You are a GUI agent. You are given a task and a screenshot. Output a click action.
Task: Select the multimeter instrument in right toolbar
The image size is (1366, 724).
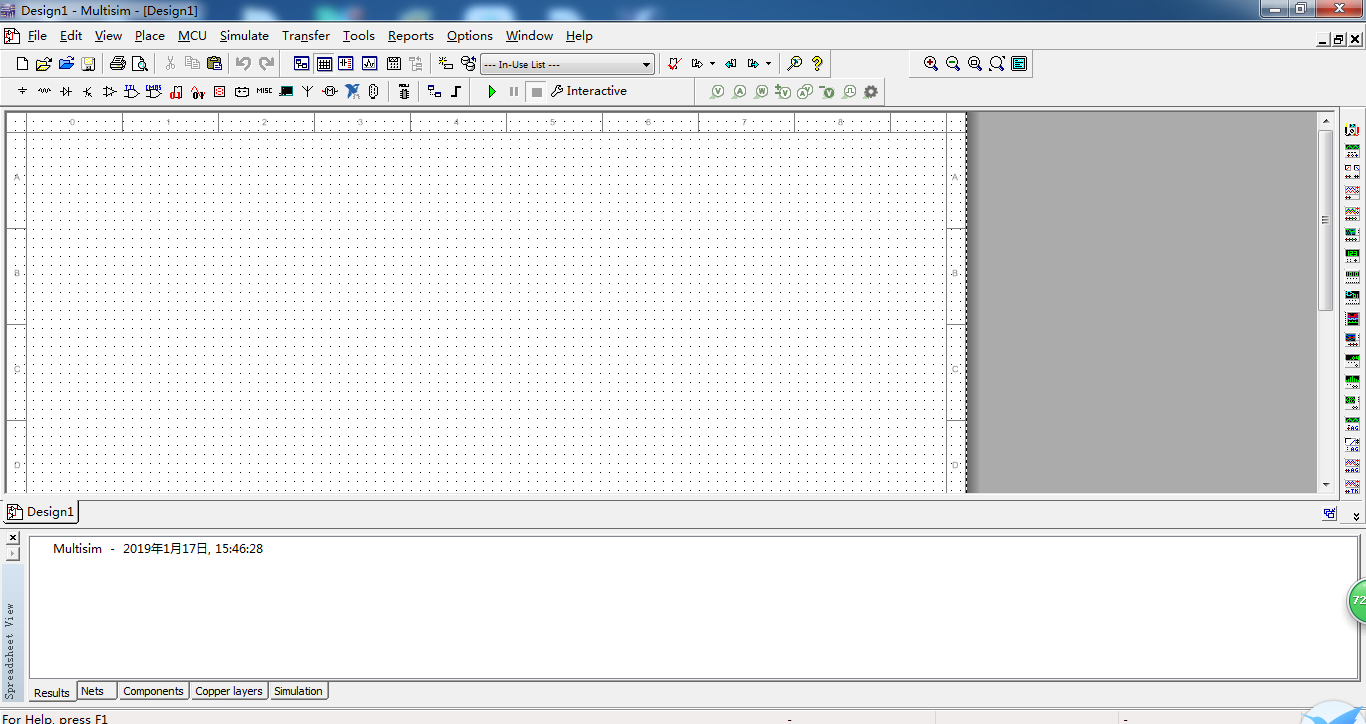click(x=1352, y=130)
